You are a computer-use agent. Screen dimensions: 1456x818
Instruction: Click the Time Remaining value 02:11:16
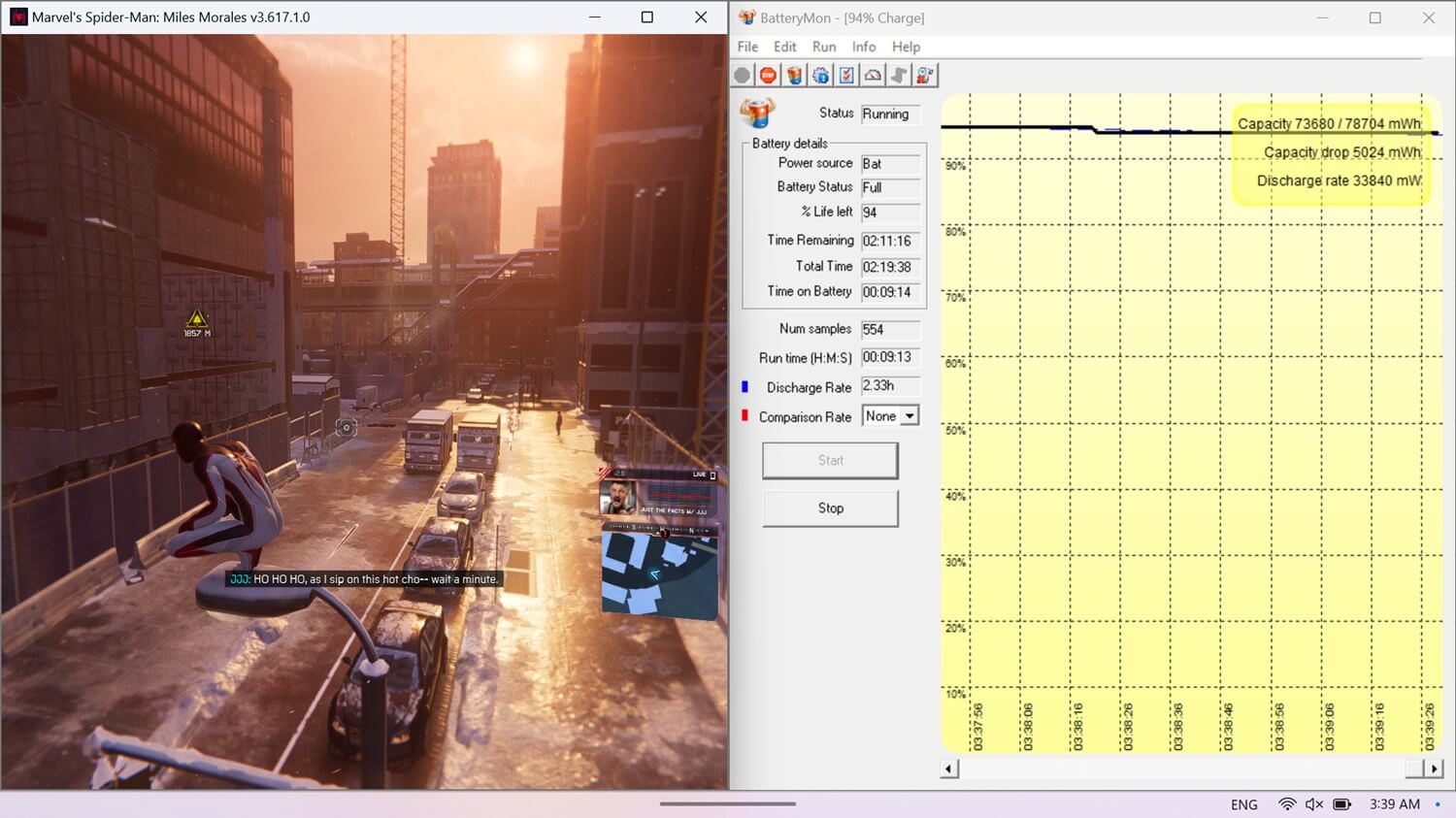(x=890, y=241)
